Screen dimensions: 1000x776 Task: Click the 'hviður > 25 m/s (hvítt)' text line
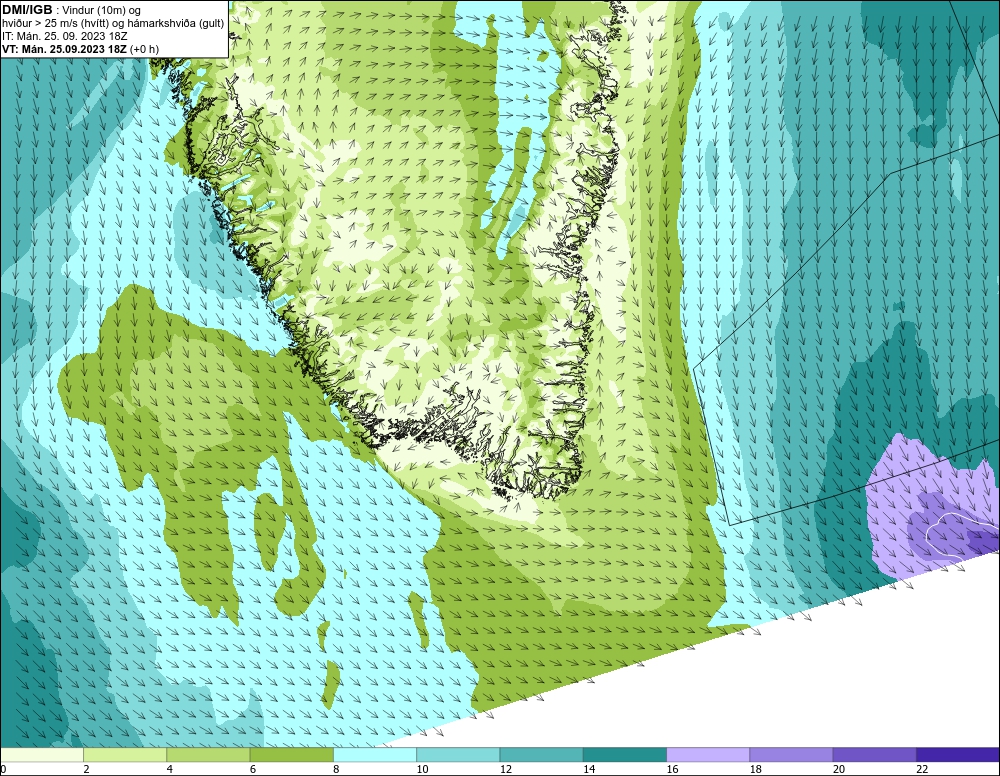click(113, 24)
